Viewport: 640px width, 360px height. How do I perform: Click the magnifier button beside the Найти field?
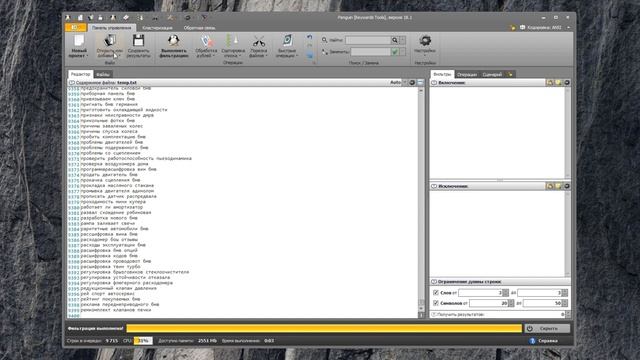394,40
